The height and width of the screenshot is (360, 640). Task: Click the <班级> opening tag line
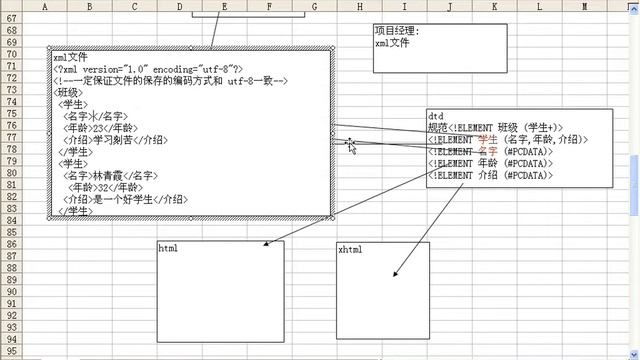[x=68, y=93]
